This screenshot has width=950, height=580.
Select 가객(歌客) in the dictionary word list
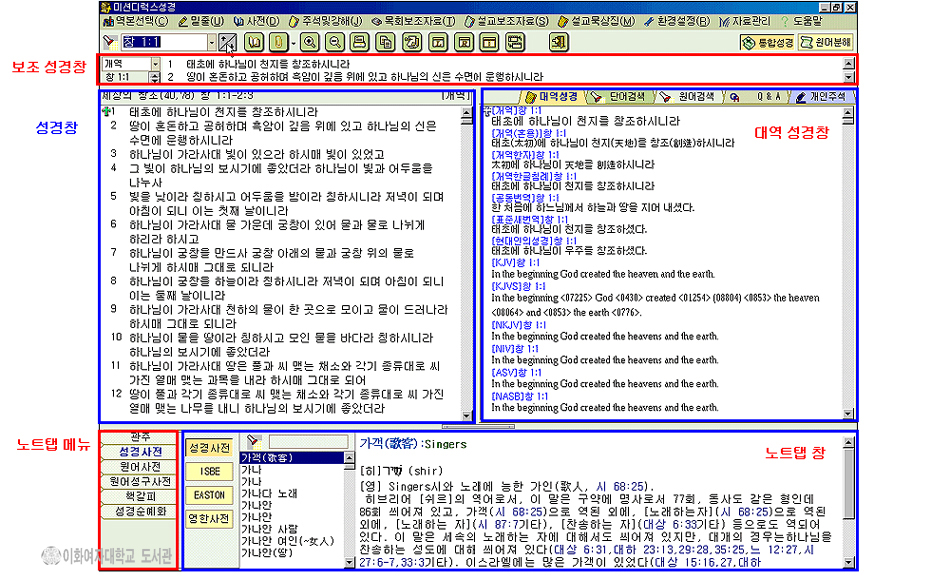292,458
